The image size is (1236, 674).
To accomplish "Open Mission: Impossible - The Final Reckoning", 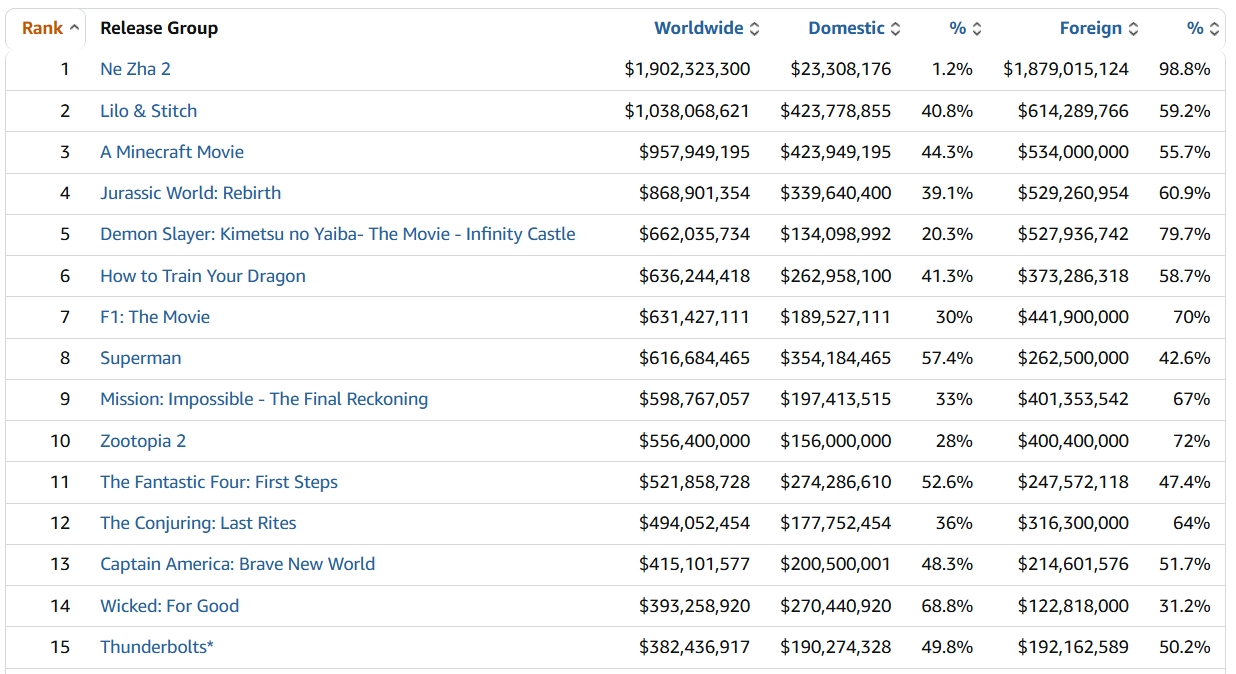I will 264,399.
